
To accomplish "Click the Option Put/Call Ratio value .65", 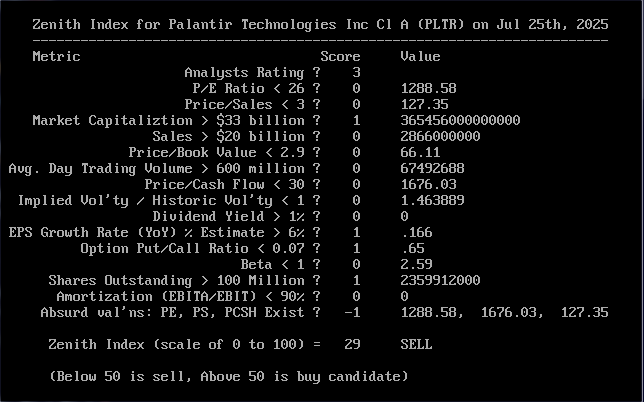I will click(412, 248).
